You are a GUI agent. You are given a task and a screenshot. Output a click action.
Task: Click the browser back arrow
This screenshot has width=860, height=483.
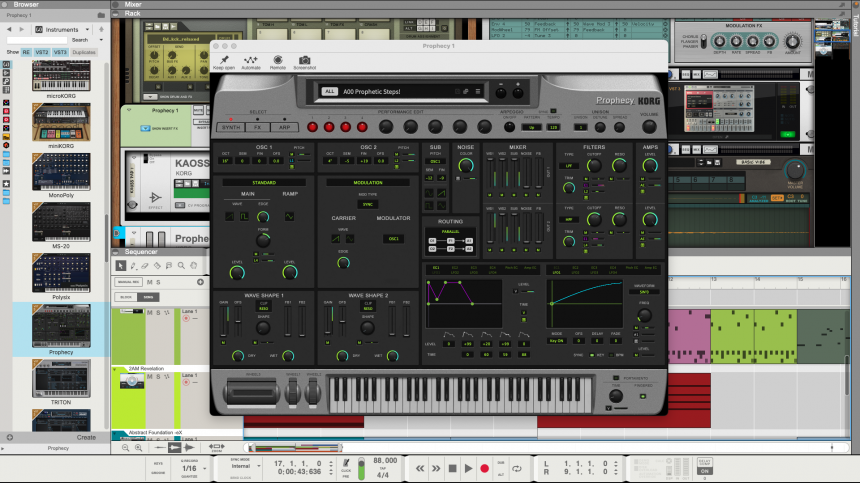click(x=9, y=29)
